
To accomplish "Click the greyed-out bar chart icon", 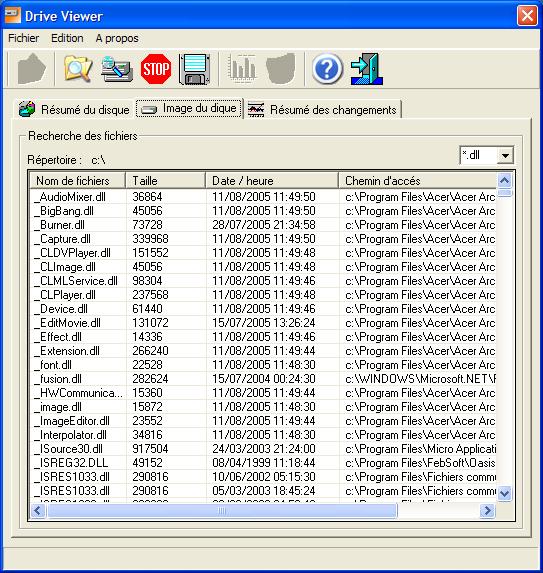I will pyautogui.click(x=242, y=68).
